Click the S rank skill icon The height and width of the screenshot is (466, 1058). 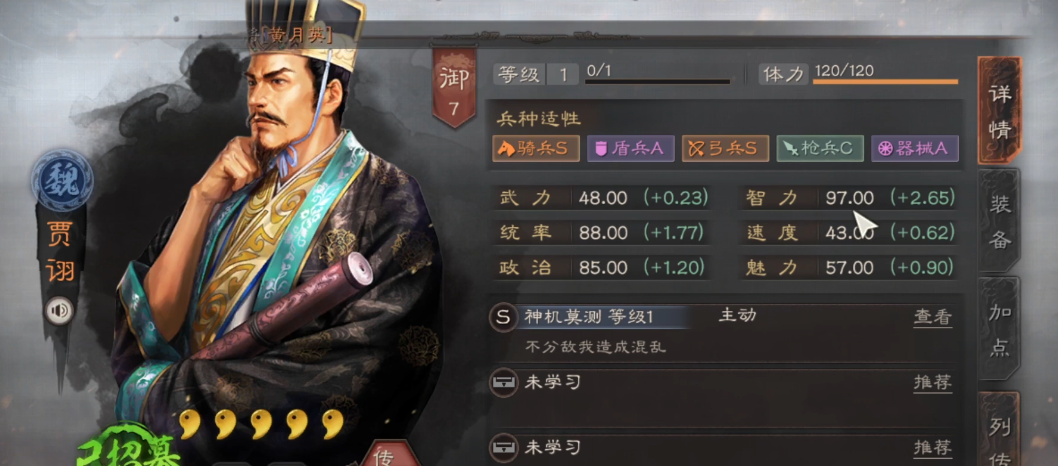tap(503, 318)
